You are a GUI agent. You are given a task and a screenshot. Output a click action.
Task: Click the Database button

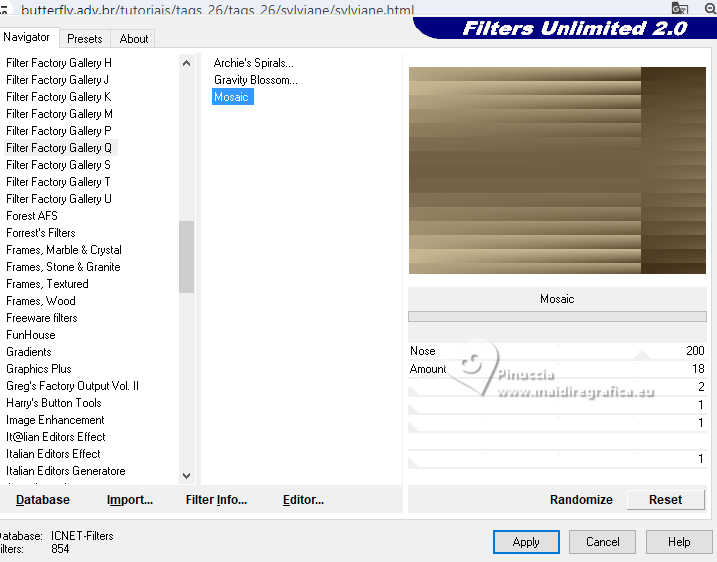click(x=43, y=499)
